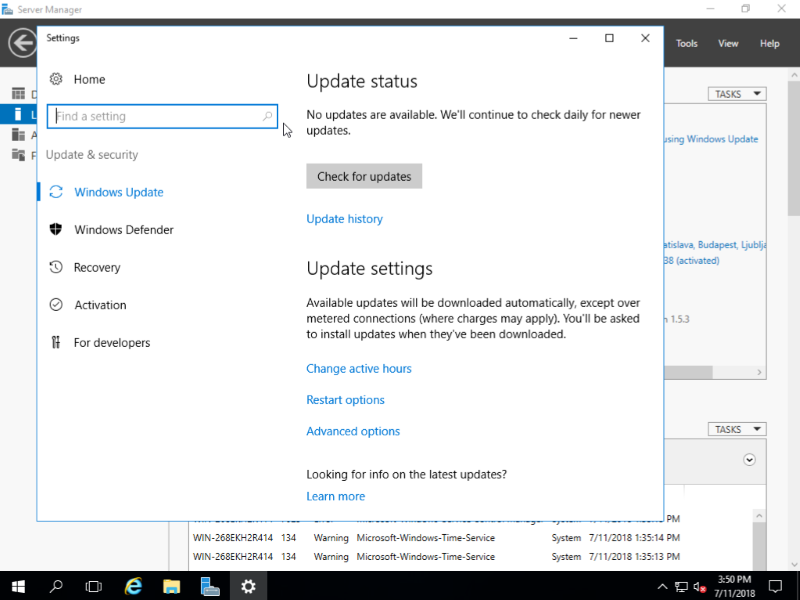Viewport: 800px width, 600px height.
Task: Open Dashboard icon in Server Manager sidebar
Action: pyautogui.click(x=18, y=93)
